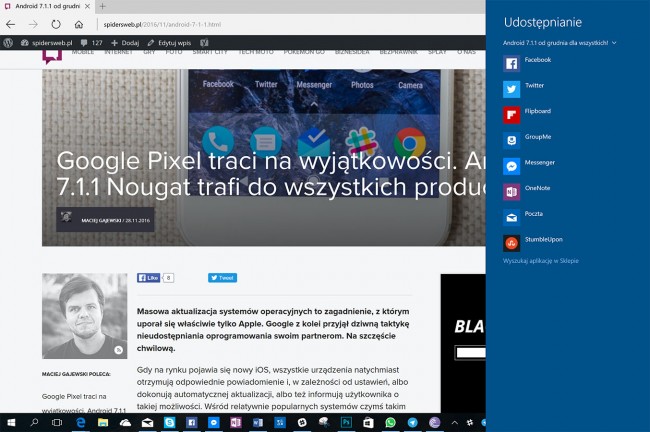Show hidden system tray icons

coord(454,422)
